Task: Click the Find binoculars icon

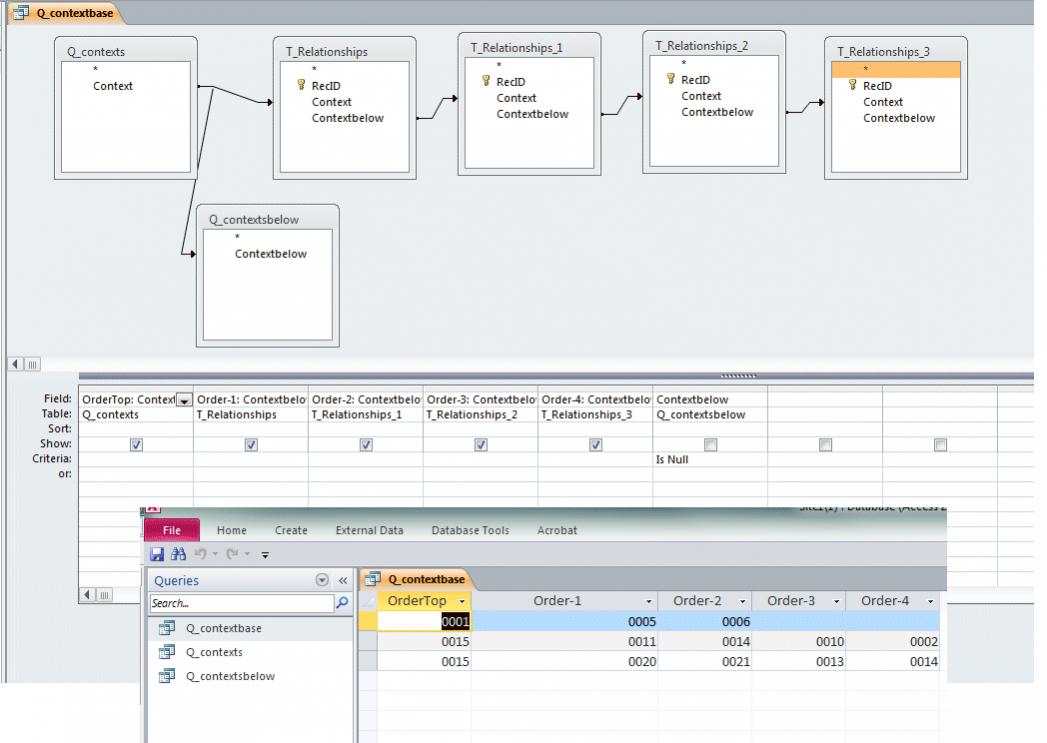Action: coord(178,554)
